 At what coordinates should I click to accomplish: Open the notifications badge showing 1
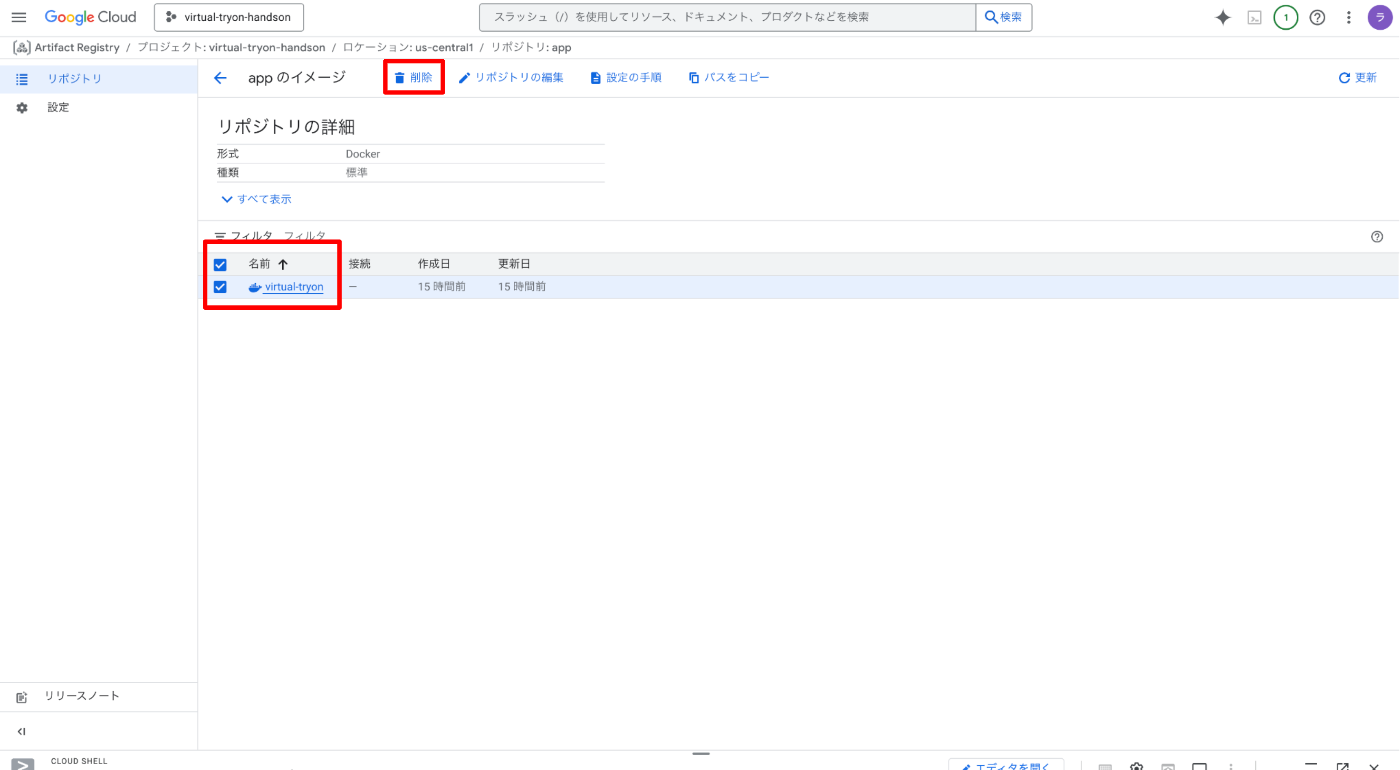tap(1286, 17)
